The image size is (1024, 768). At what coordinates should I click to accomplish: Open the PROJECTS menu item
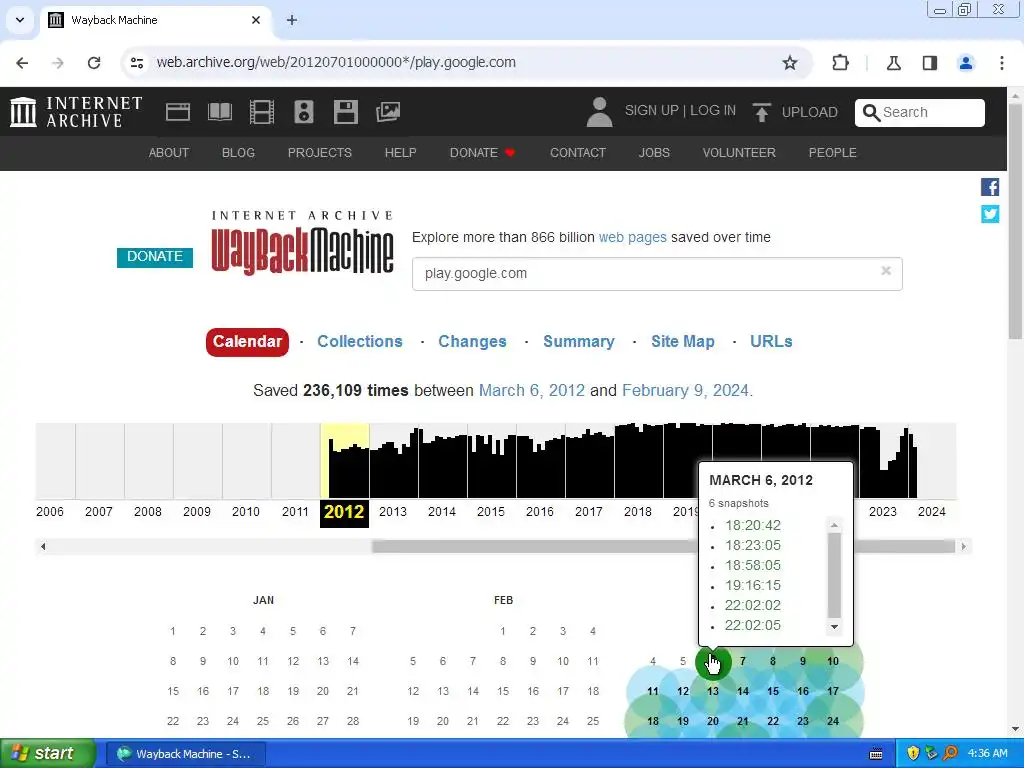point(320,153)
